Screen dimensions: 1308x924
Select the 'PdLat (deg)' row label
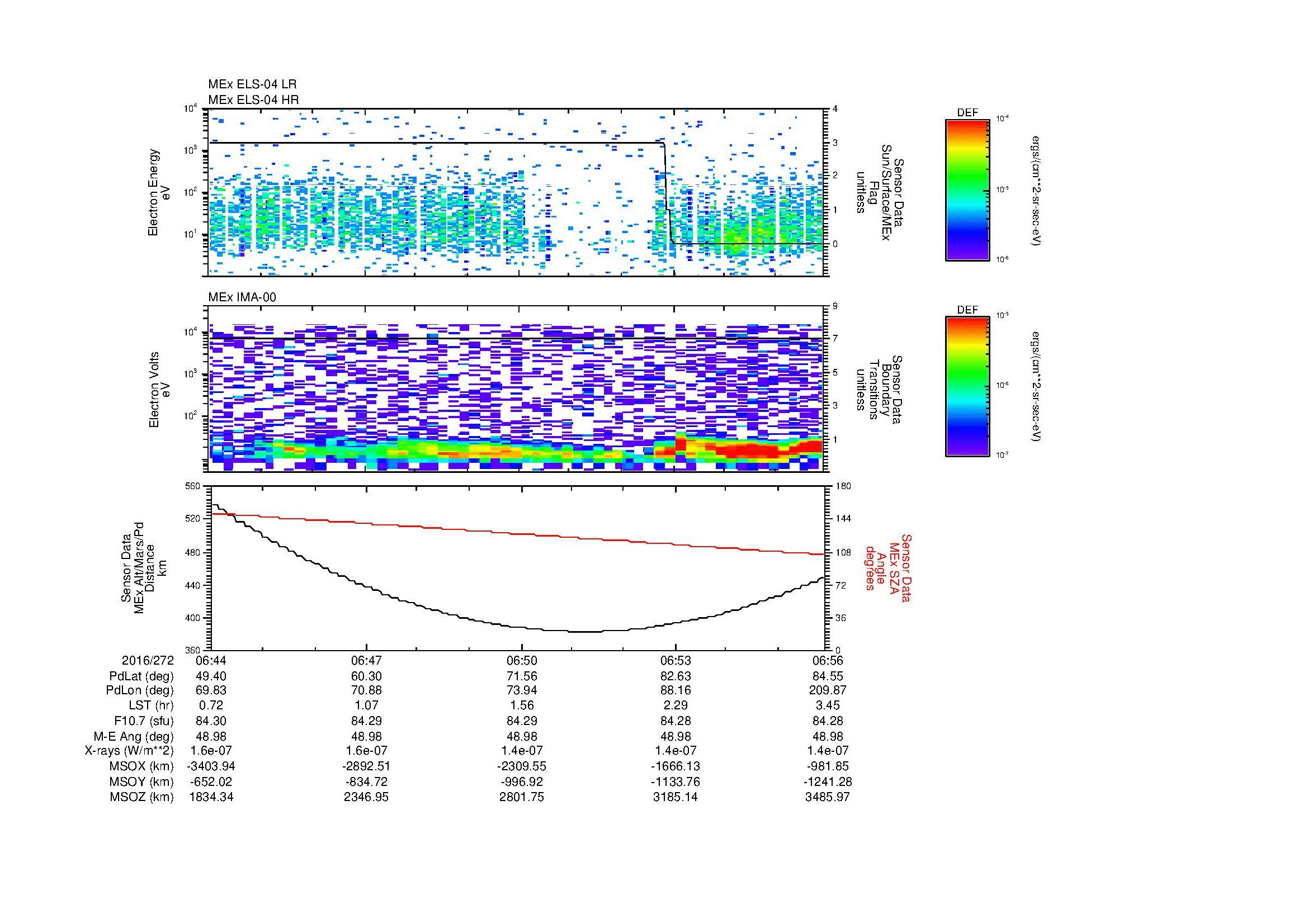click(x=141, y=676)
